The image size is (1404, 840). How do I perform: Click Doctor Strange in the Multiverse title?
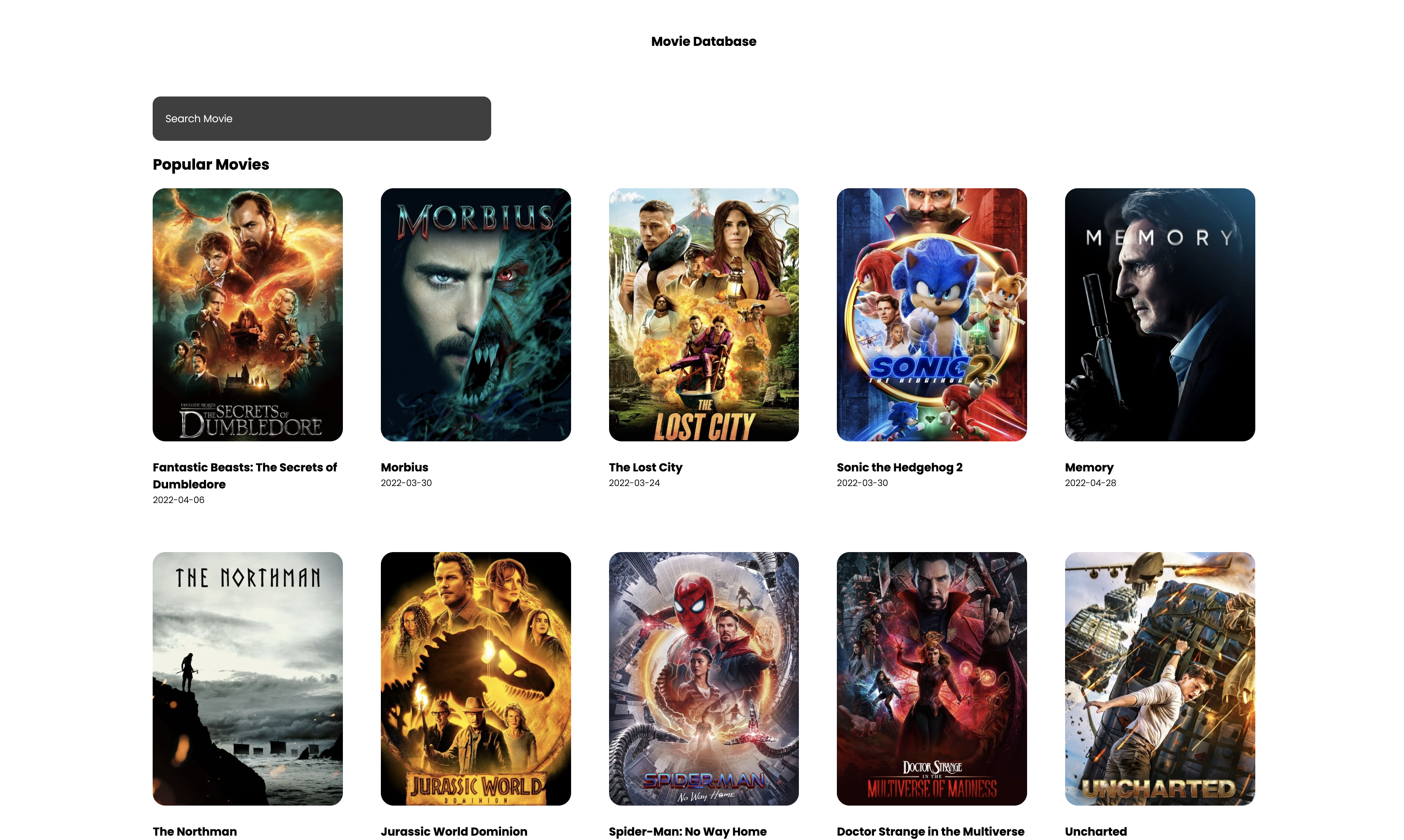(x=930, y=832)
